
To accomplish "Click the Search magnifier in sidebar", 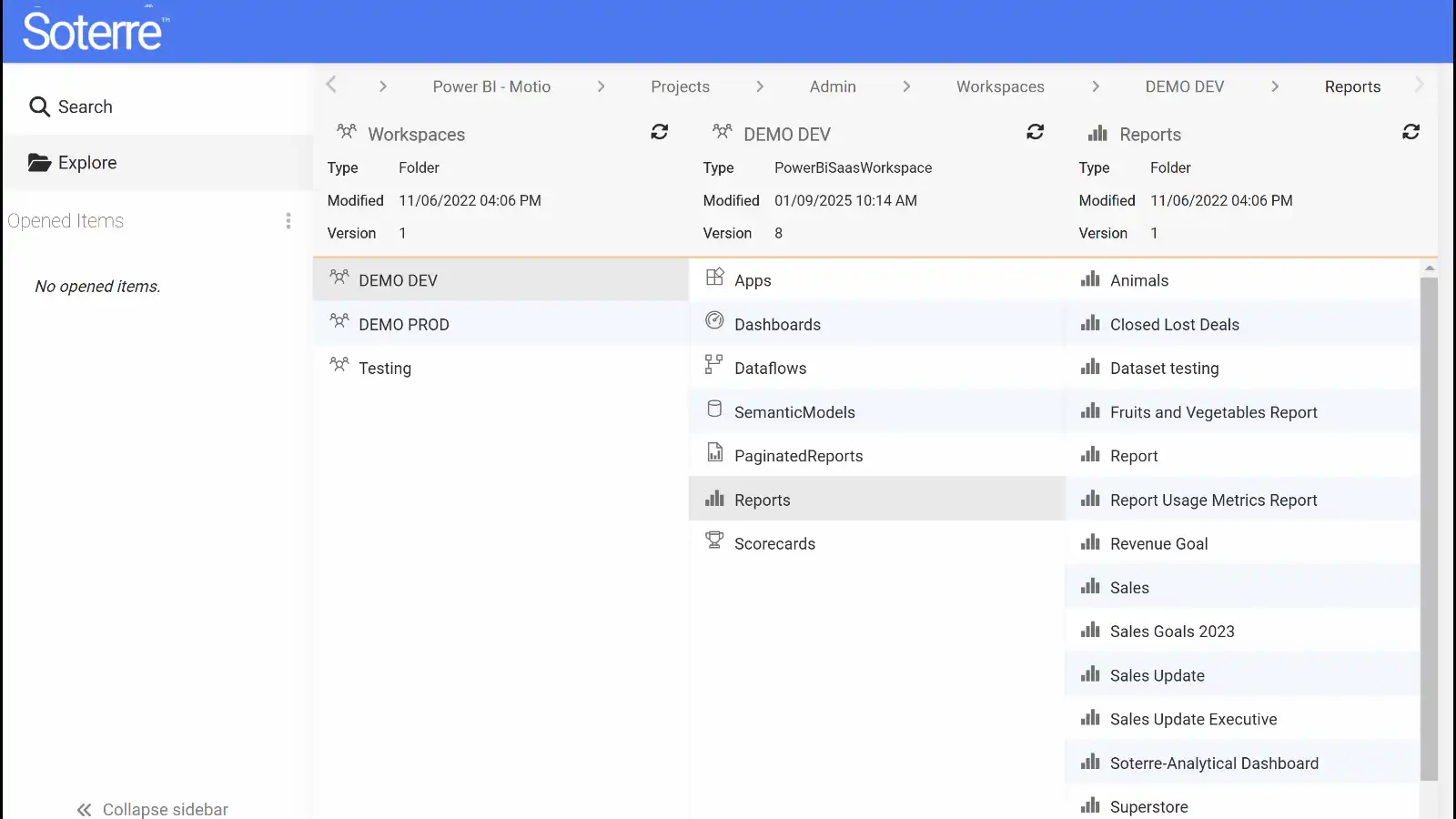I will pyautogui.click(x=39, y=107).
